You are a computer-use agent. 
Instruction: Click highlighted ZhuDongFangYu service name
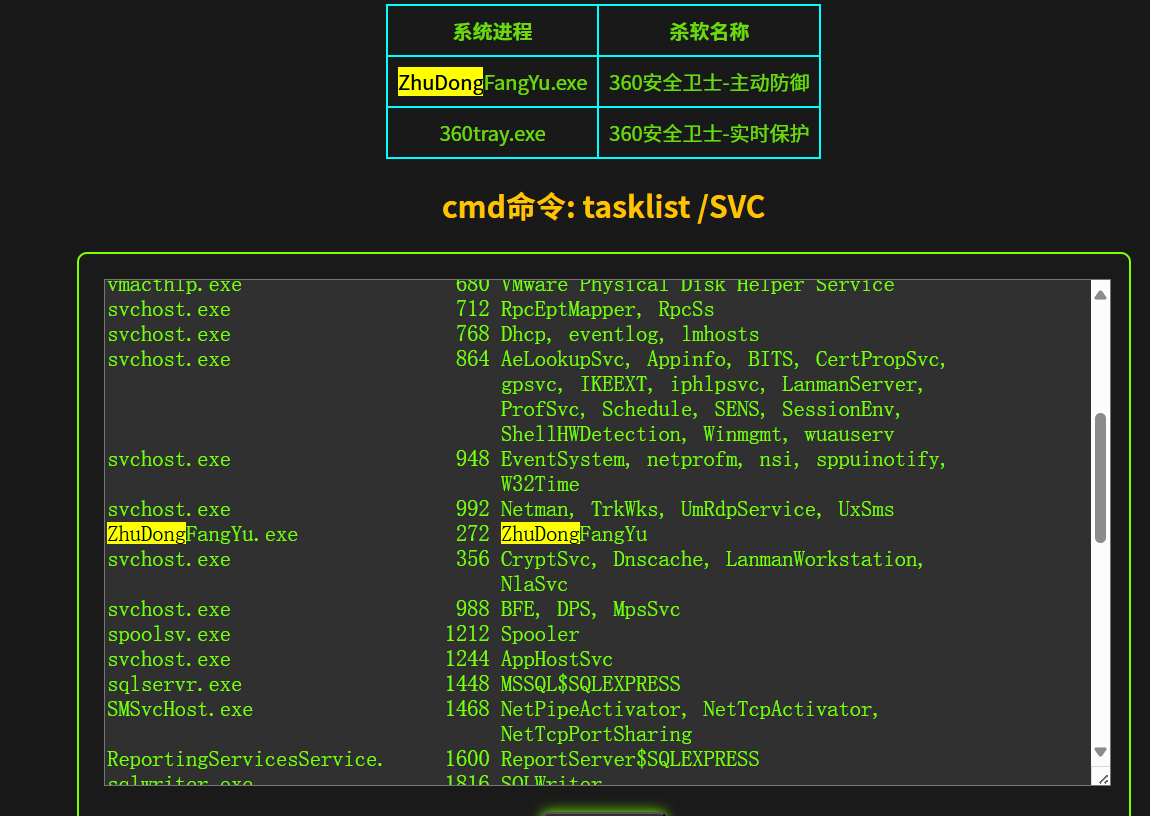coord(574,534)
